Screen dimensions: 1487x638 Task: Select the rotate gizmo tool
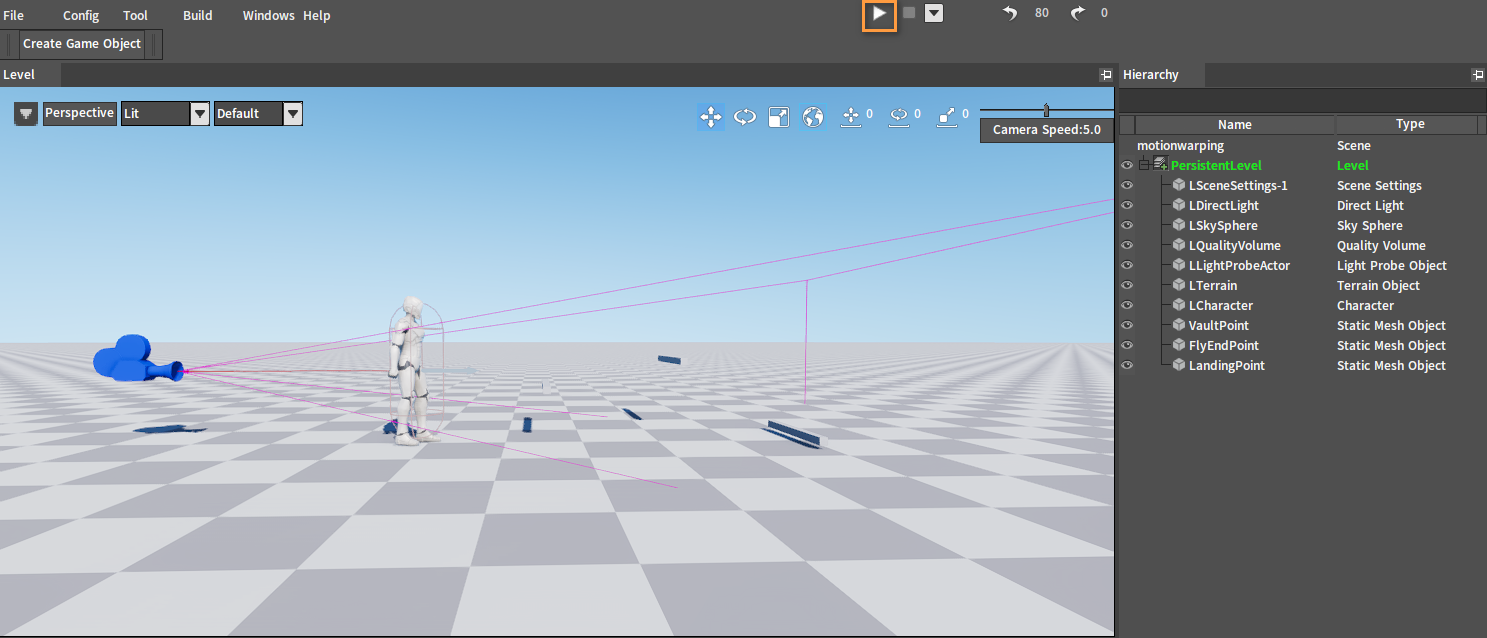click(745, 117)
